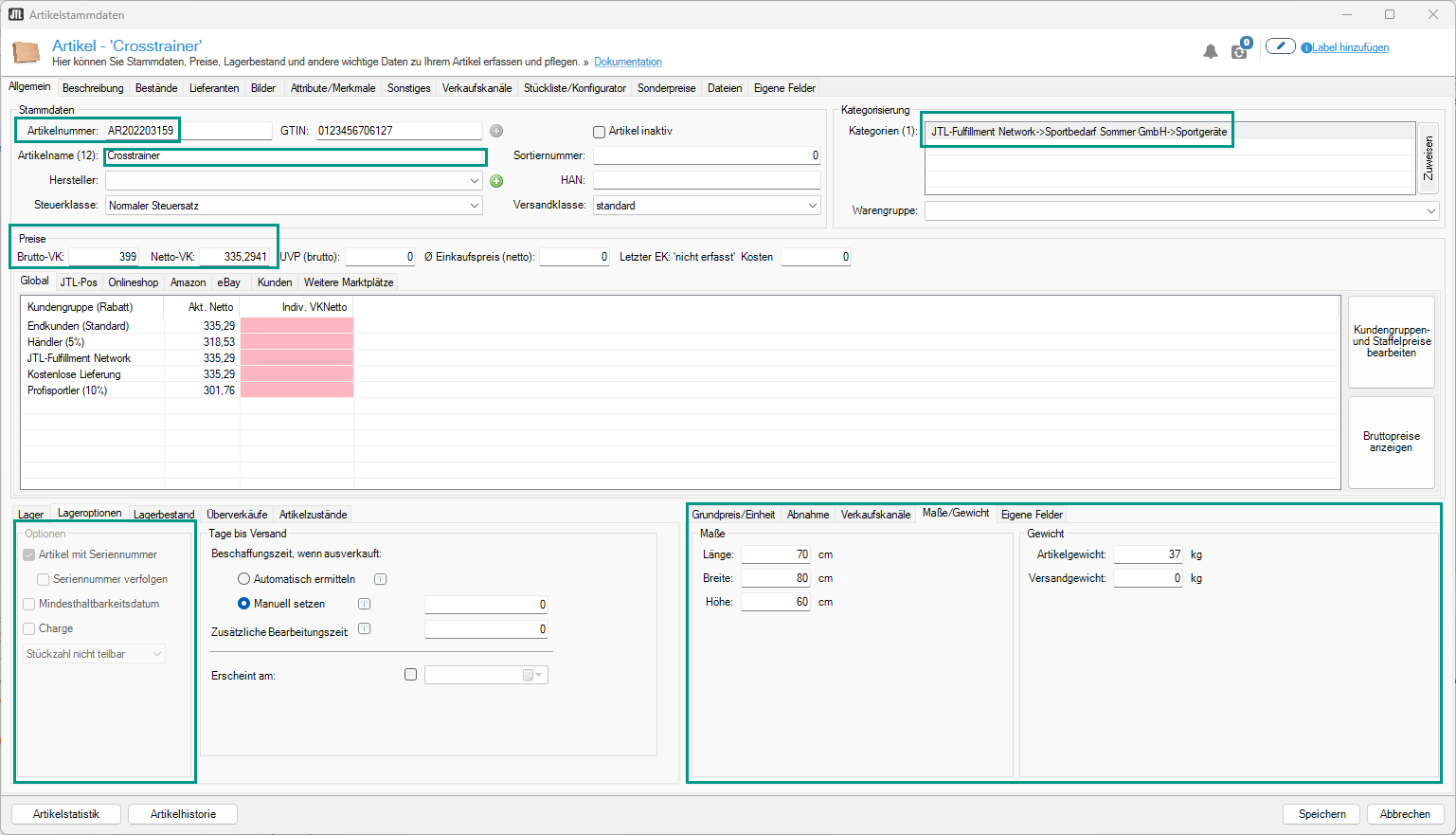Click the green plus icon next to Hersteller
Screen dimensions: 1456x835
pos(496,181)
